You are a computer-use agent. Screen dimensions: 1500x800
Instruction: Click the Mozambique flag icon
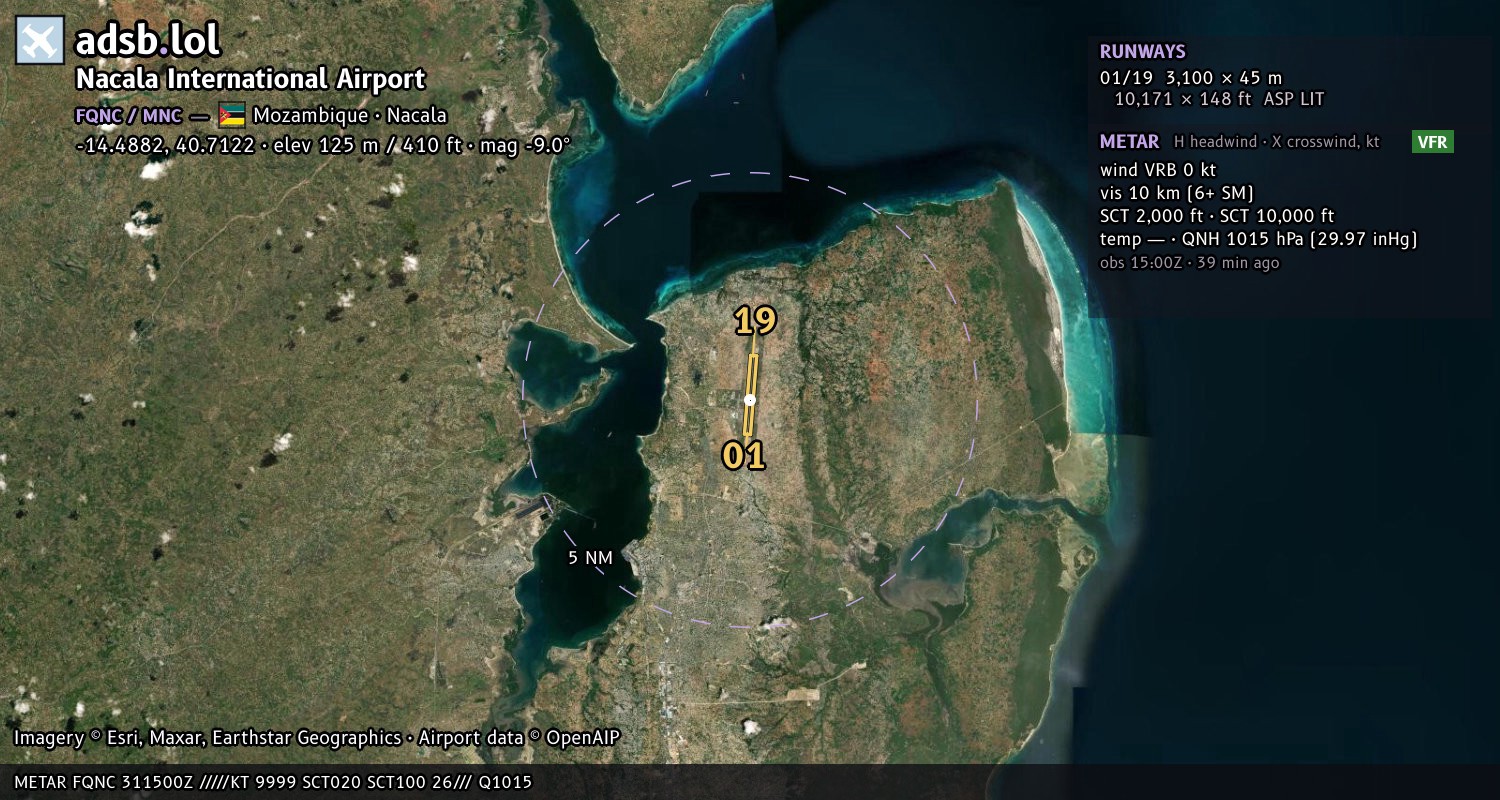(232, 115)
